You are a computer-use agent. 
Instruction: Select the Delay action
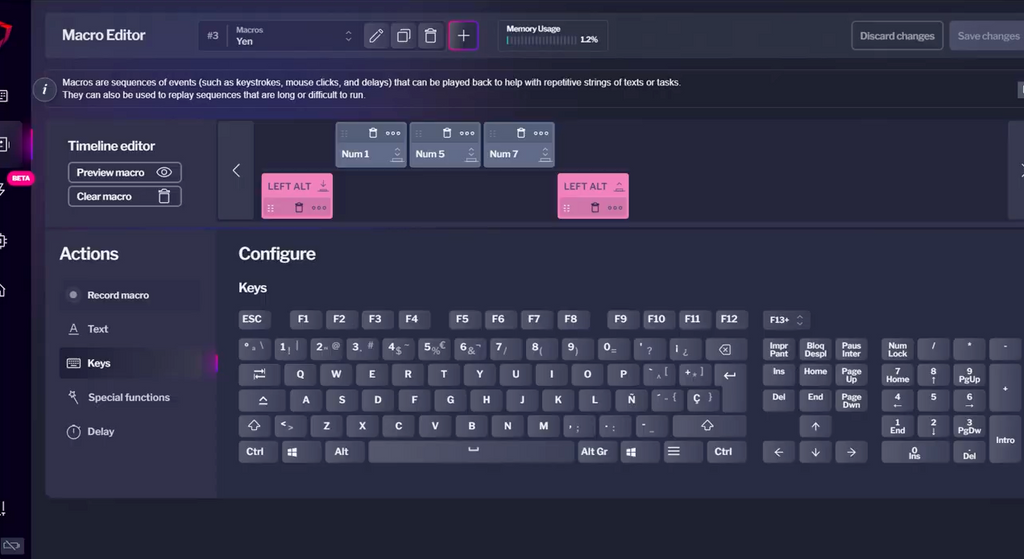pos(100,432)
